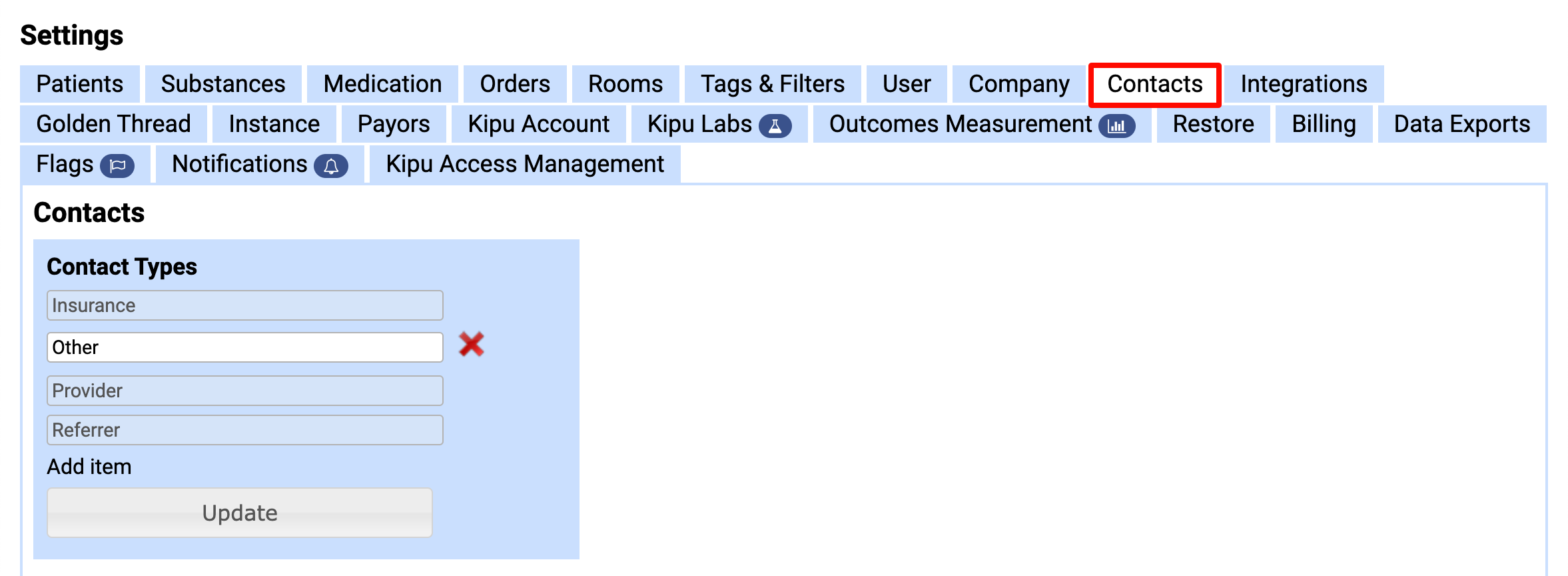Click the flag icon on Flags tab
This screenshot has height=576, width=1568.
click(x=117, y=165)
